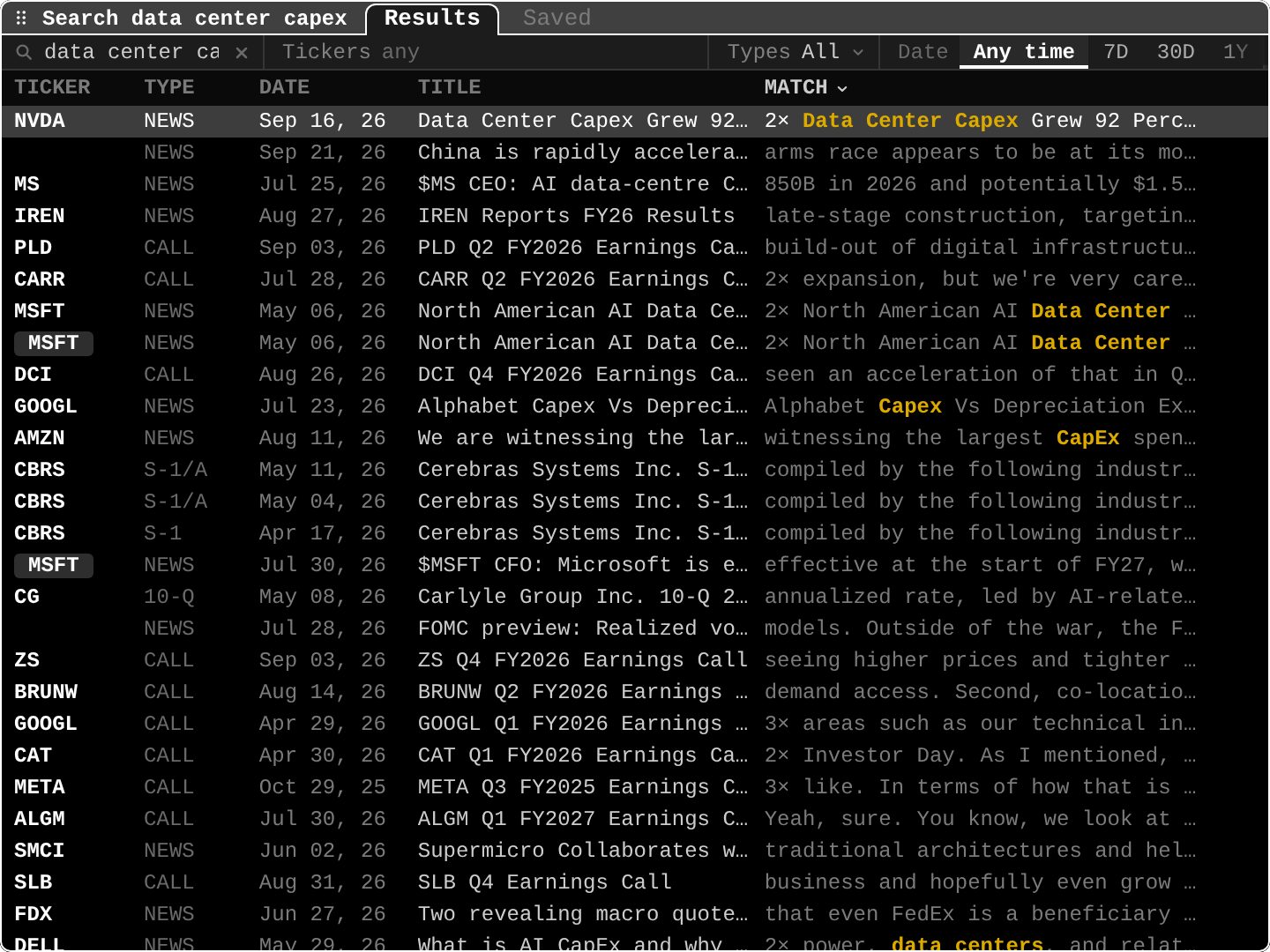Click the MS ticker cell
Viewport: 1270px width, 952px height.
26,184
